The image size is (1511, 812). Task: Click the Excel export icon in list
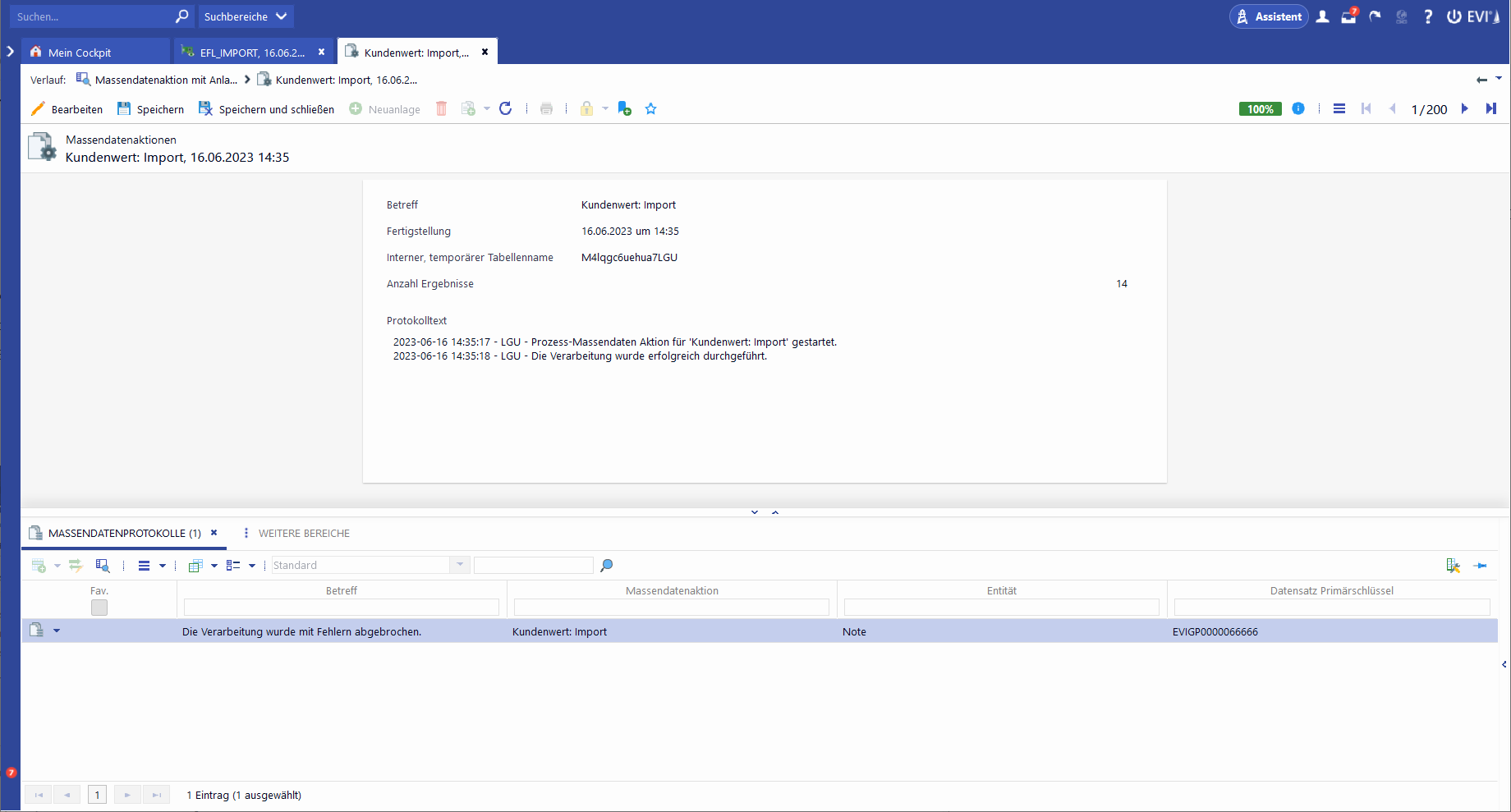[1453, 565]
